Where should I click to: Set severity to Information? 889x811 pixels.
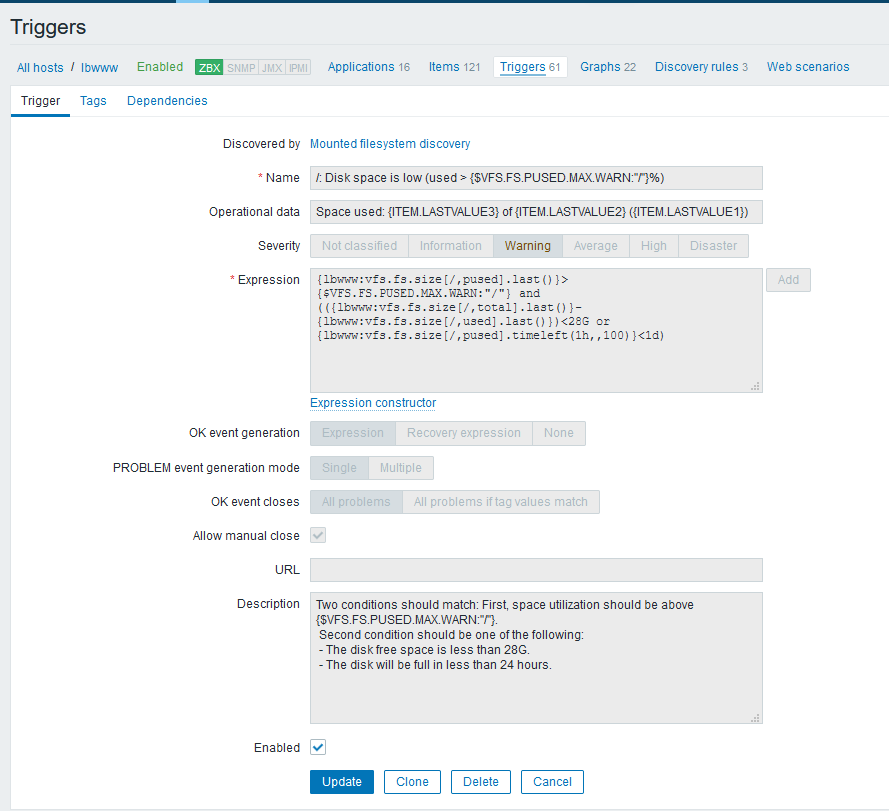[451, 246]
